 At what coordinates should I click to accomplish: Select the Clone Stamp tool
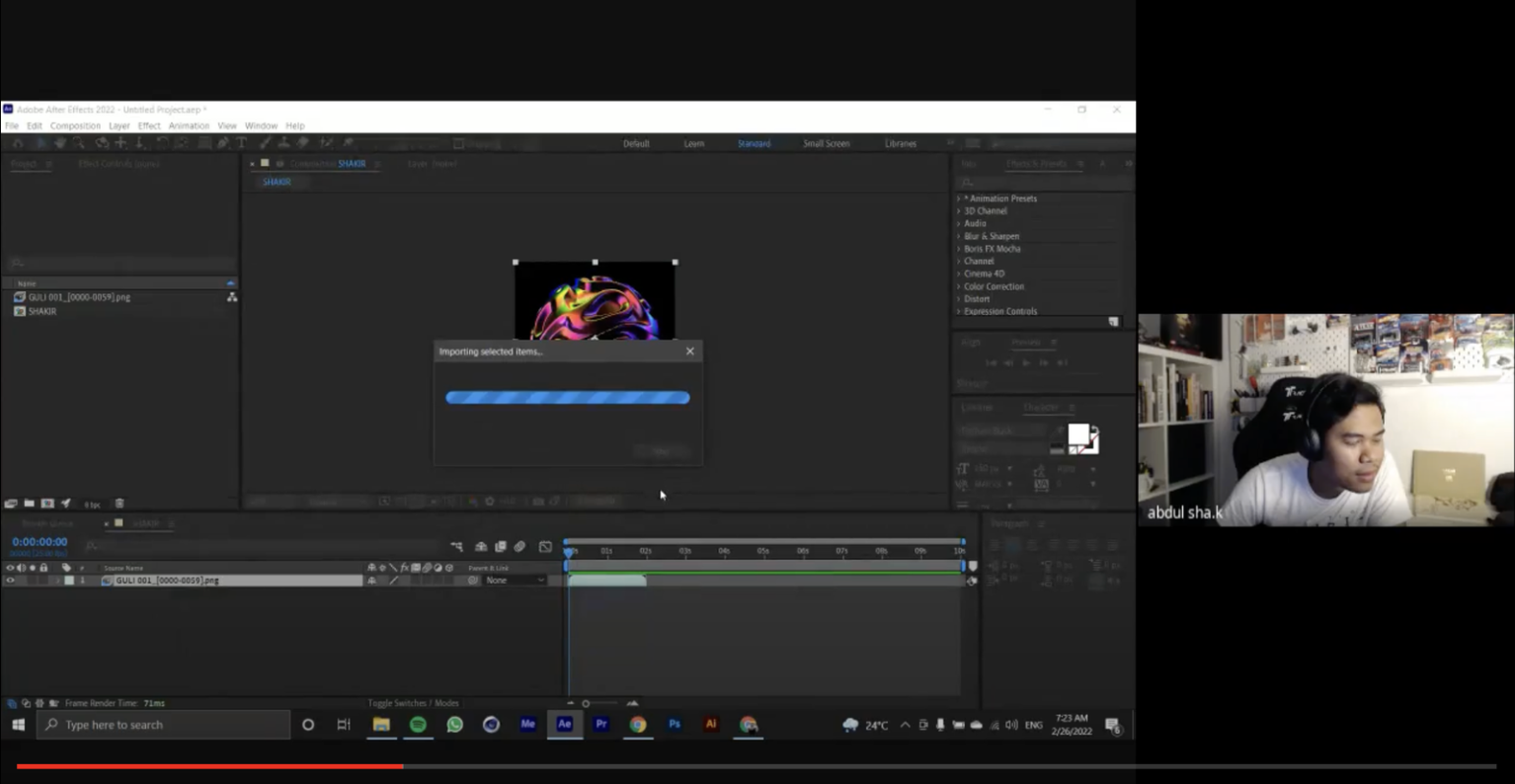click(284, 143)
